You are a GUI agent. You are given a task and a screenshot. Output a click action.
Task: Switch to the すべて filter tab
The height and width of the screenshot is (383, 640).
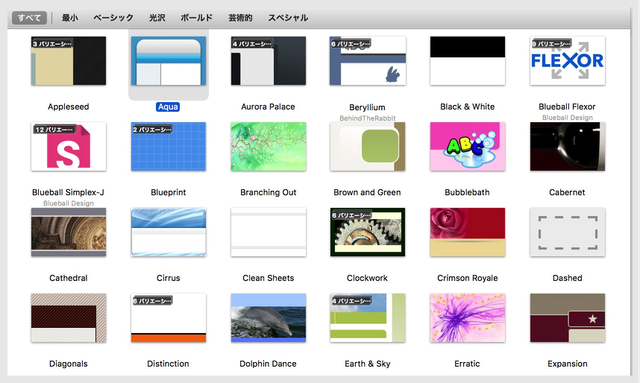click(29, 18)
